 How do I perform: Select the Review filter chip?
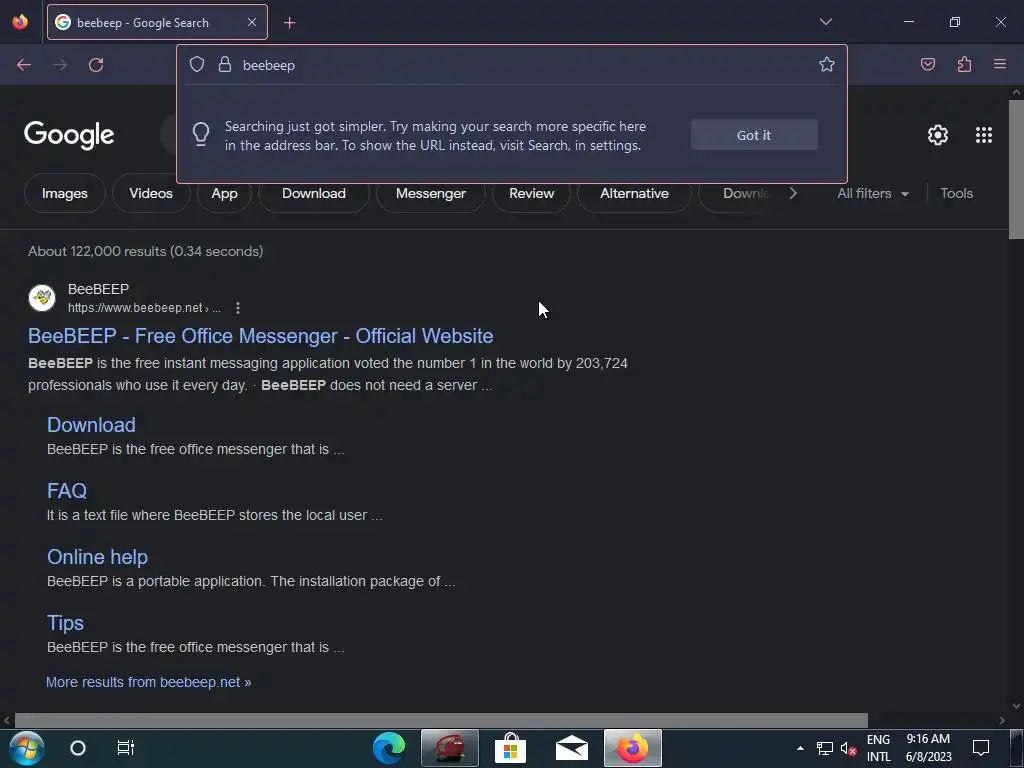point(532,193)
